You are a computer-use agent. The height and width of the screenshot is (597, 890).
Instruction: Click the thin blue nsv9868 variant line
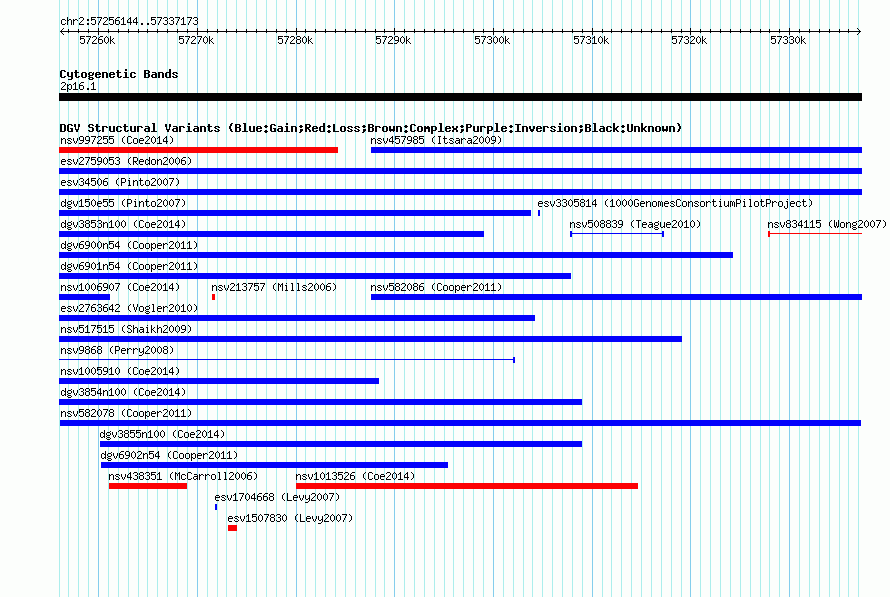[x=287, y=360]
